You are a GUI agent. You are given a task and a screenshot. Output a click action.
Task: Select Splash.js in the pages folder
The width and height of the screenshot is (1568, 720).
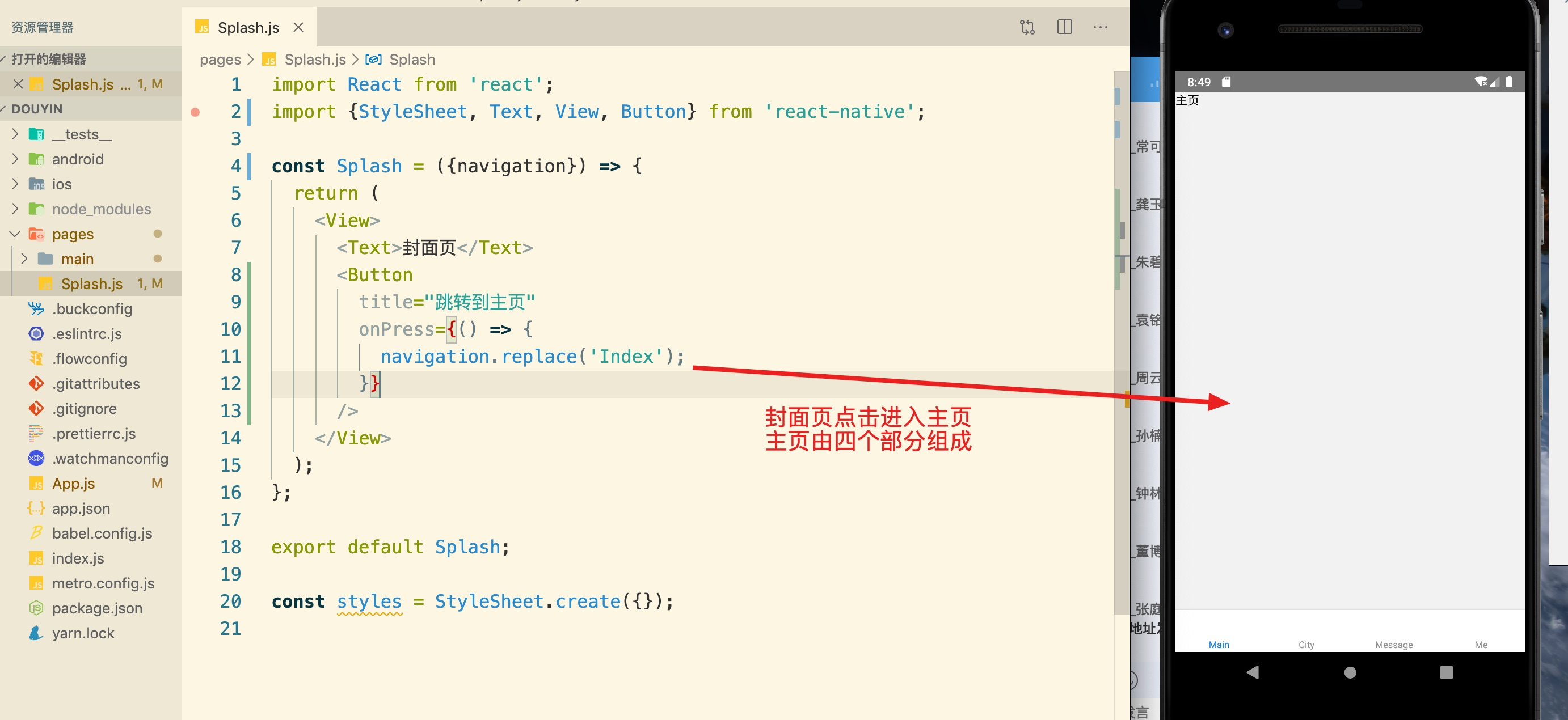tap(91, 283)
